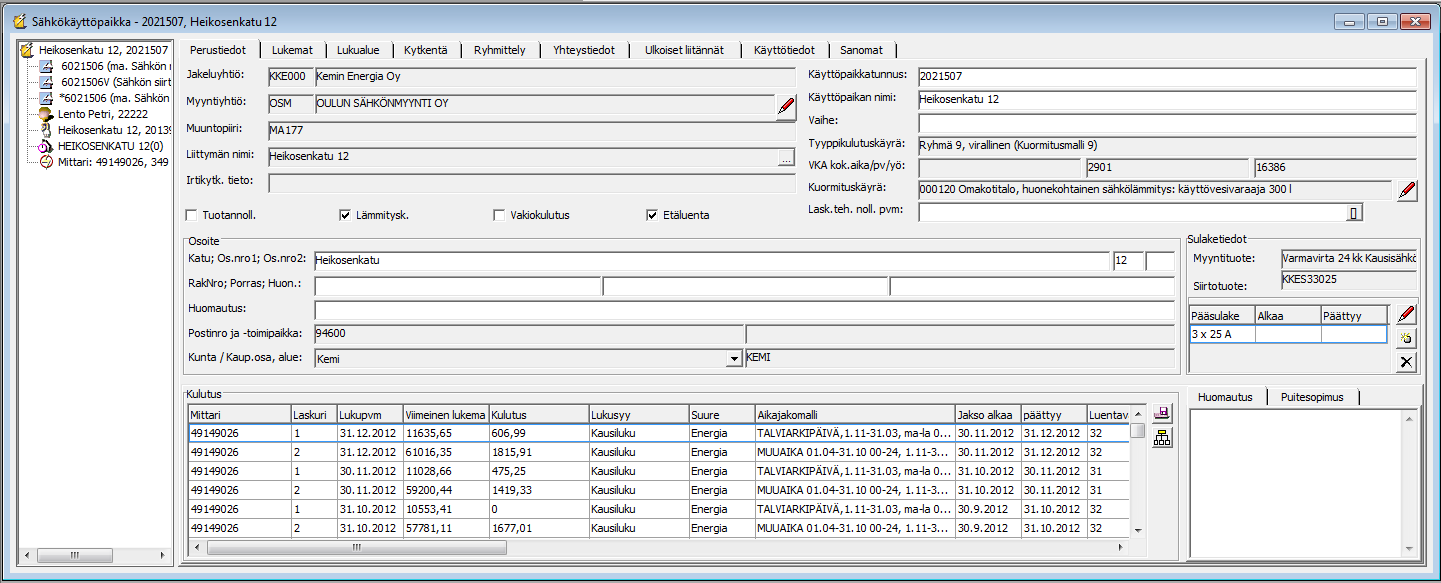1441x583 pixels.
Task: Click the Kulutus table vertical scrollbar thumb
Action: click(x=1138, y=431)
